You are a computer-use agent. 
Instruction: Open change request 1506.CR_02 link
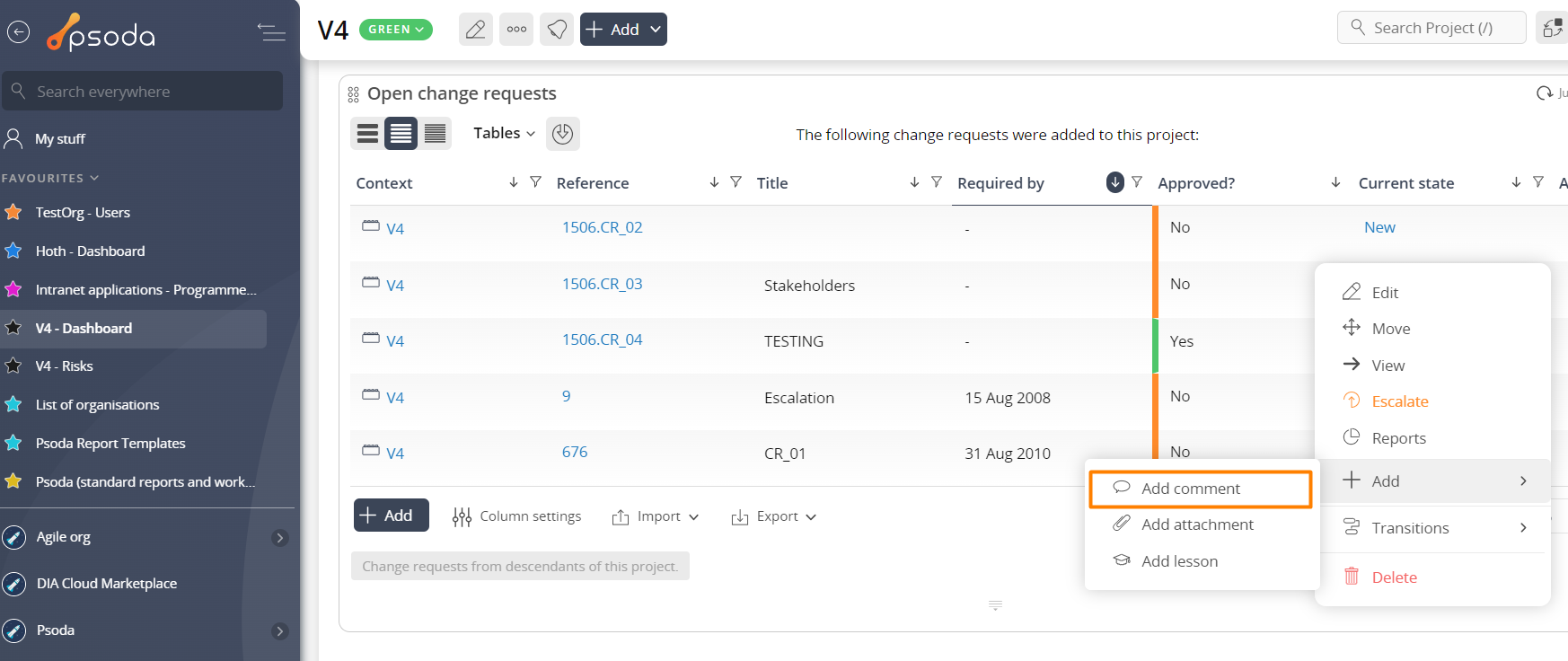[603, 227]
